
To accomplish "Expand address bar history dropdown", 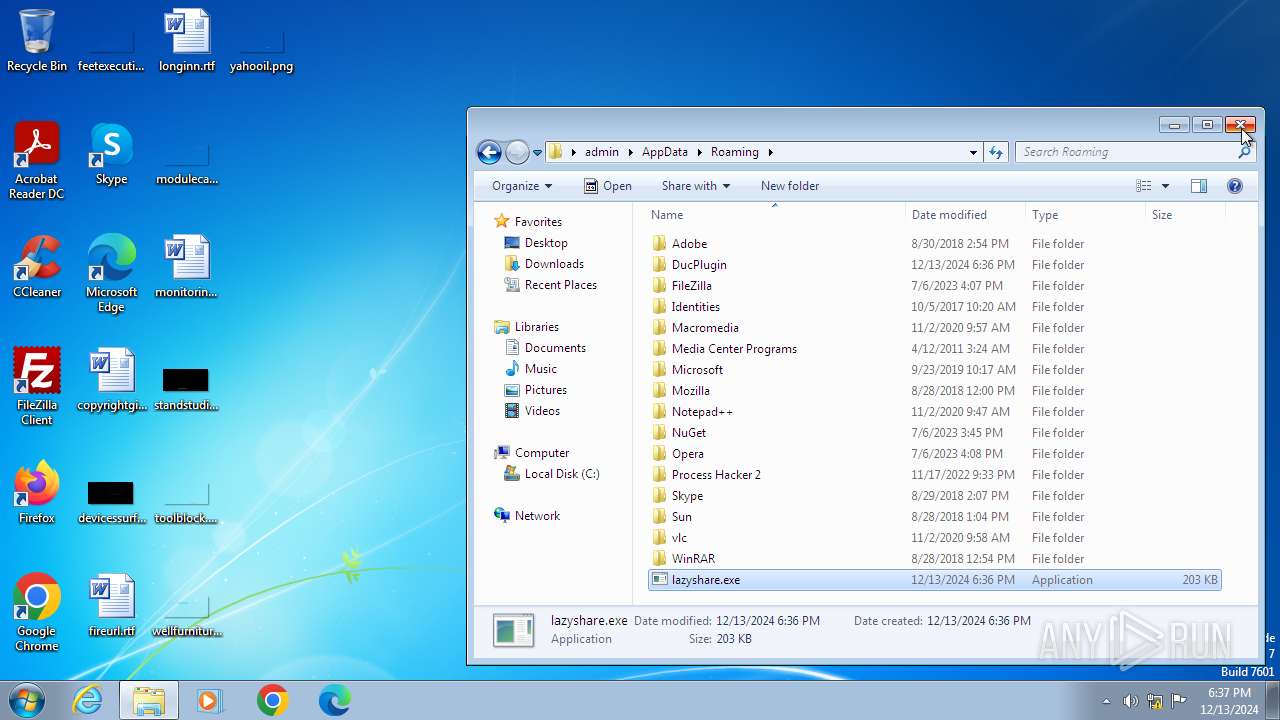I will pyautogui.click(x=973, y=152).
